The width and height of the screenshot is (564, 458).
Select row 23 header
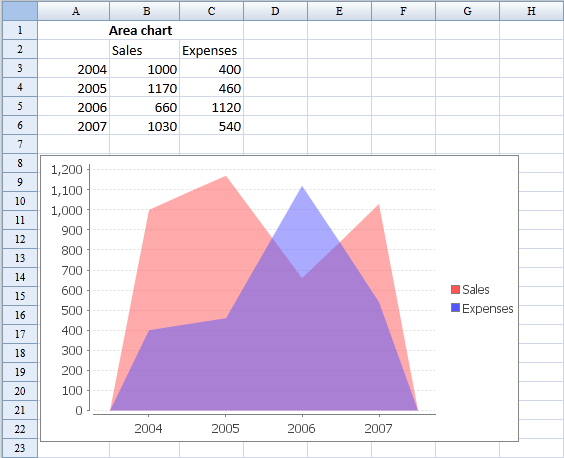coord(20,448)
